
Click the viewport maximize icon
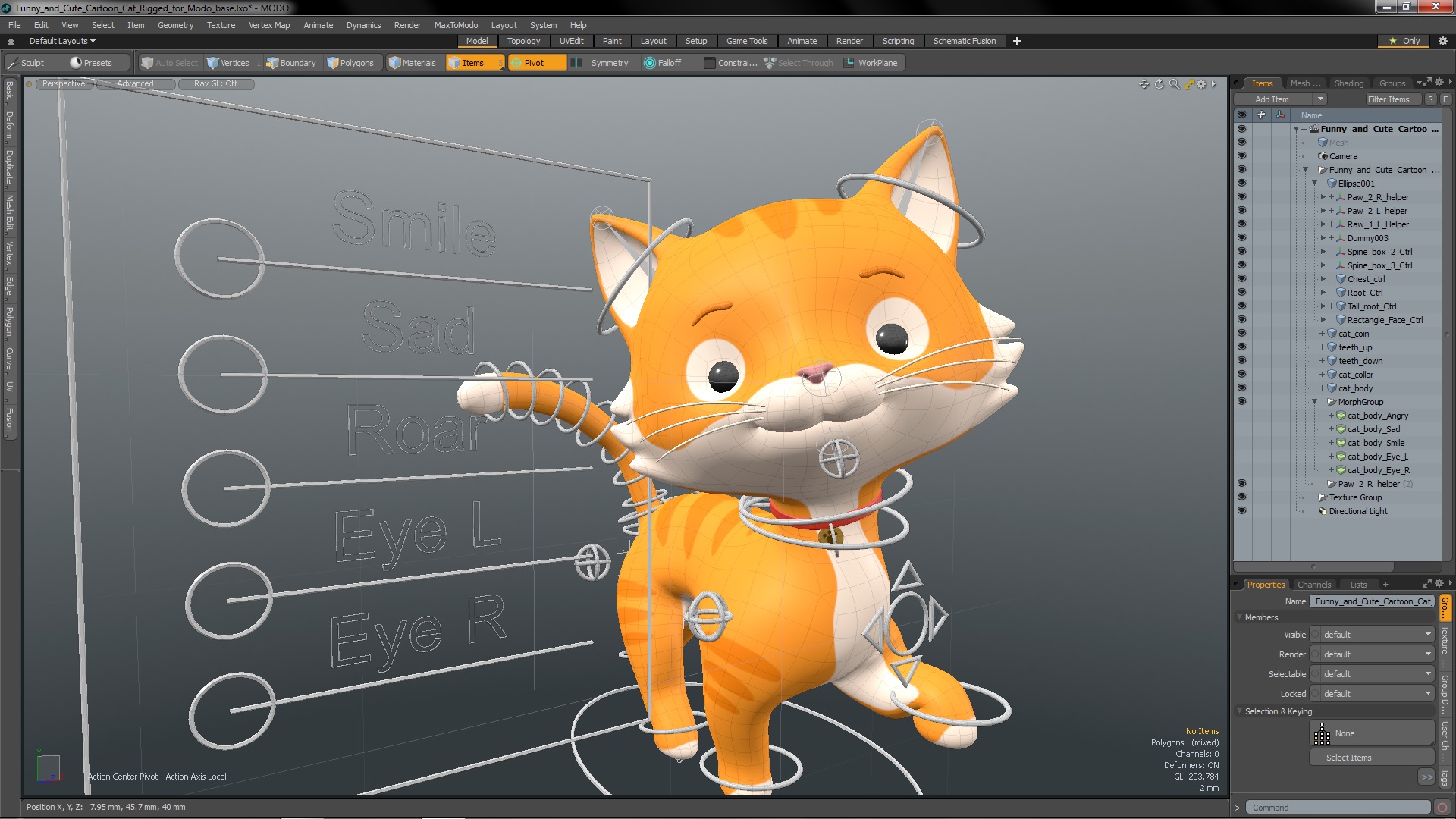(1188, 84)
